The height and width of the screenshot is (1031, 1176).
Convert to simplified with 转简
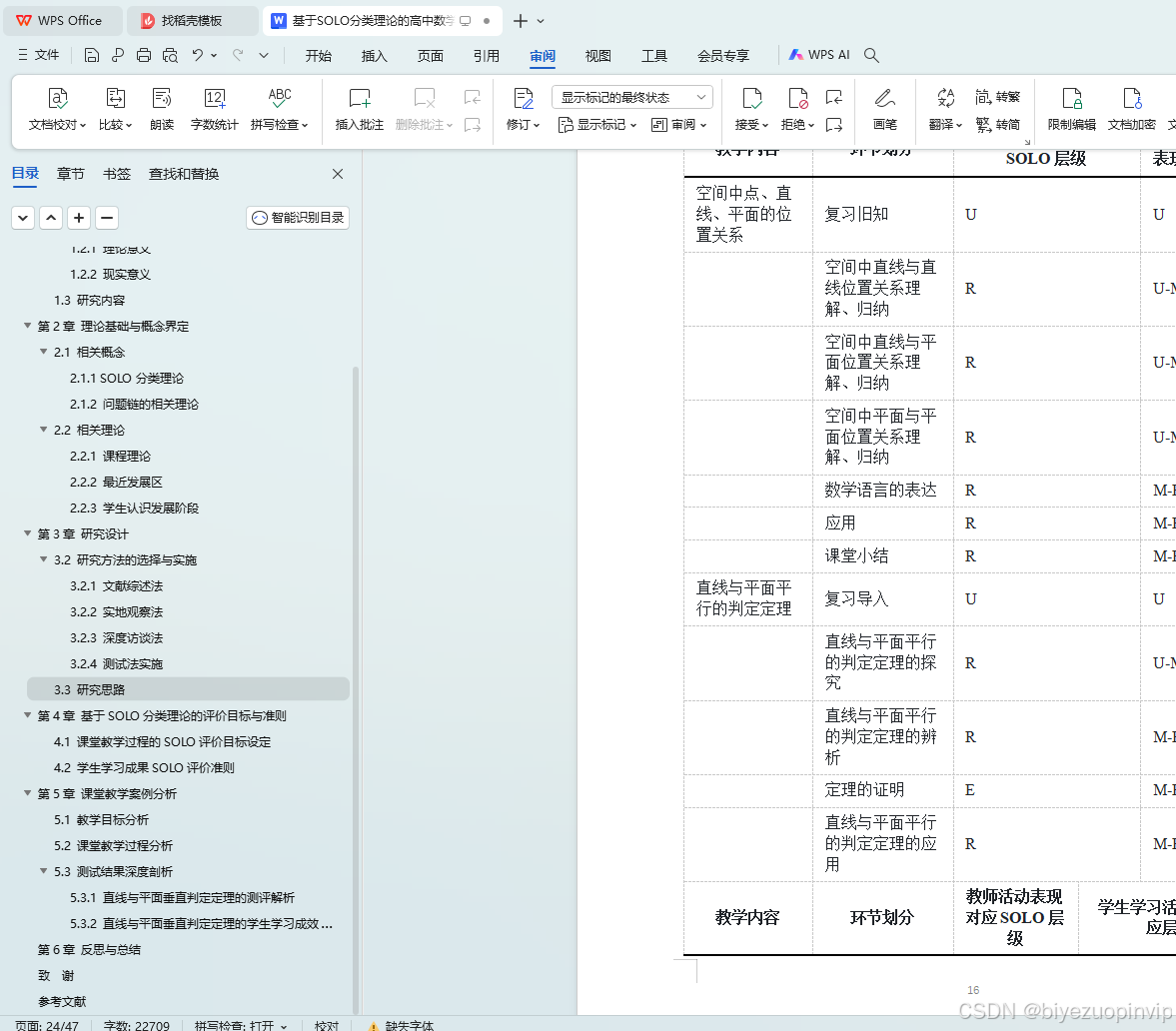997,125
